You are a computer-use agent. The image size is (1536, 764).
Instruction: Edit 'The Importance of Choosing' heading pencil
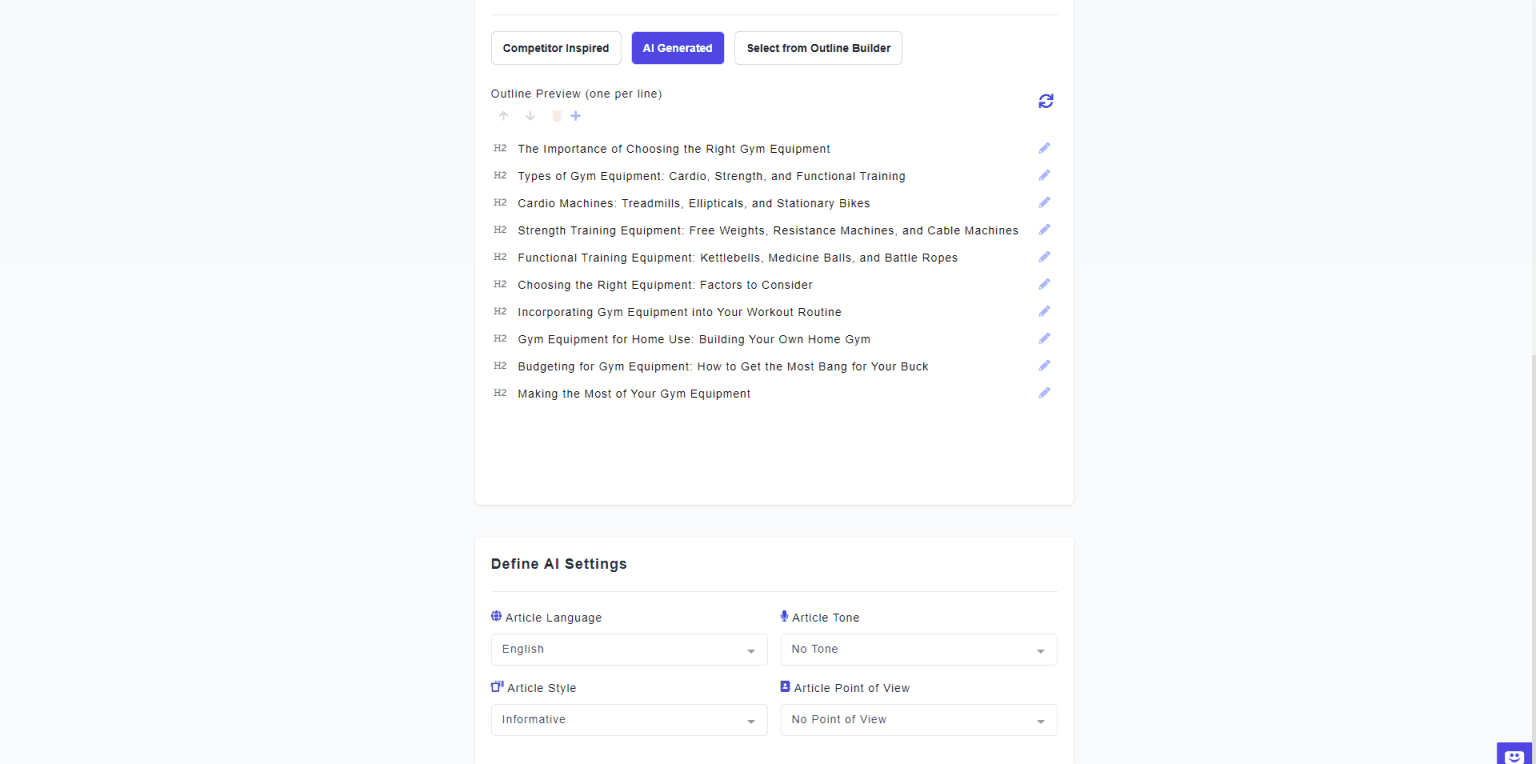coord(1044,148)
